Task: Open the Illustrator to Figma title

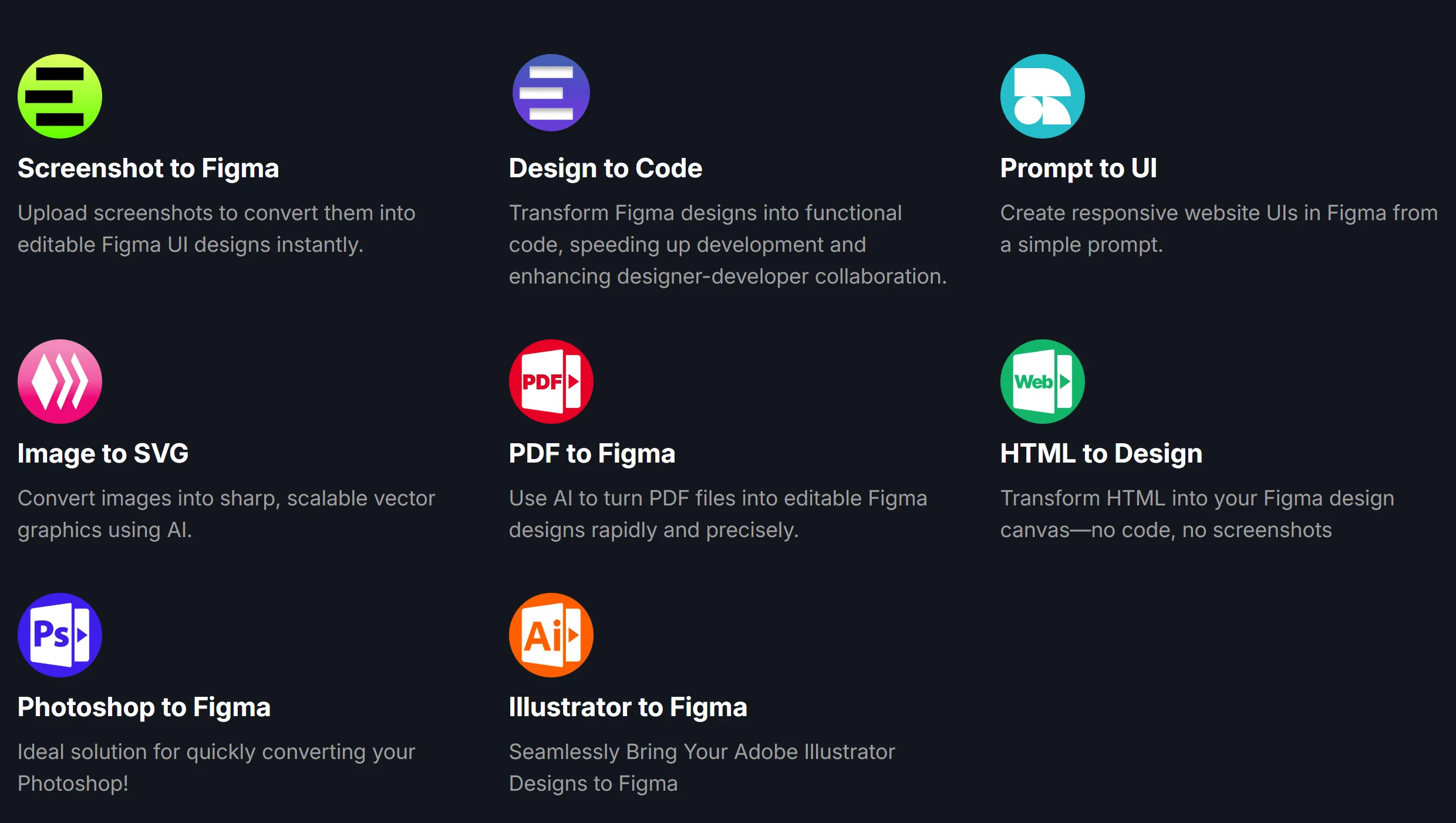Action: (628, 707)
